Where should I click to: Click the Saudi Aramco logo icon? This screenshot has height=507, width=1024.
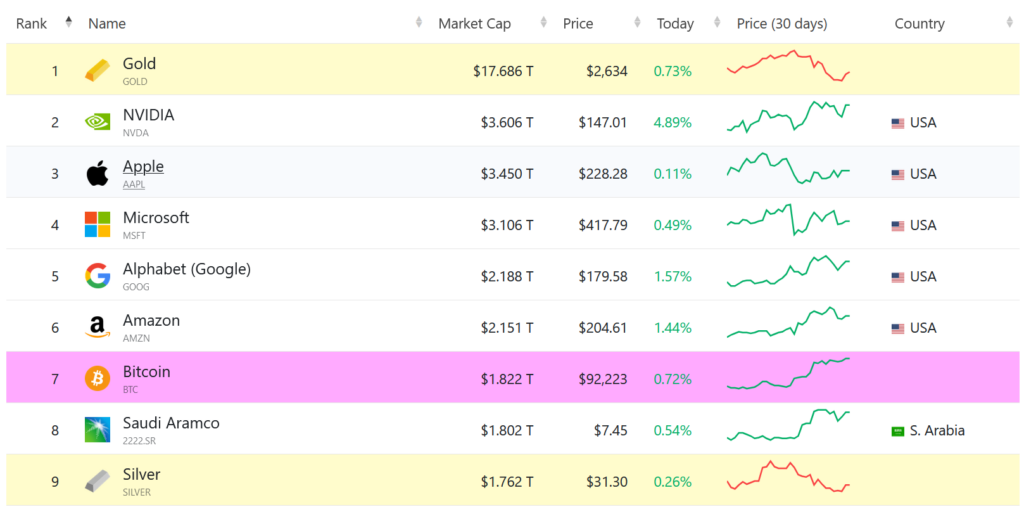coord(97,430)
